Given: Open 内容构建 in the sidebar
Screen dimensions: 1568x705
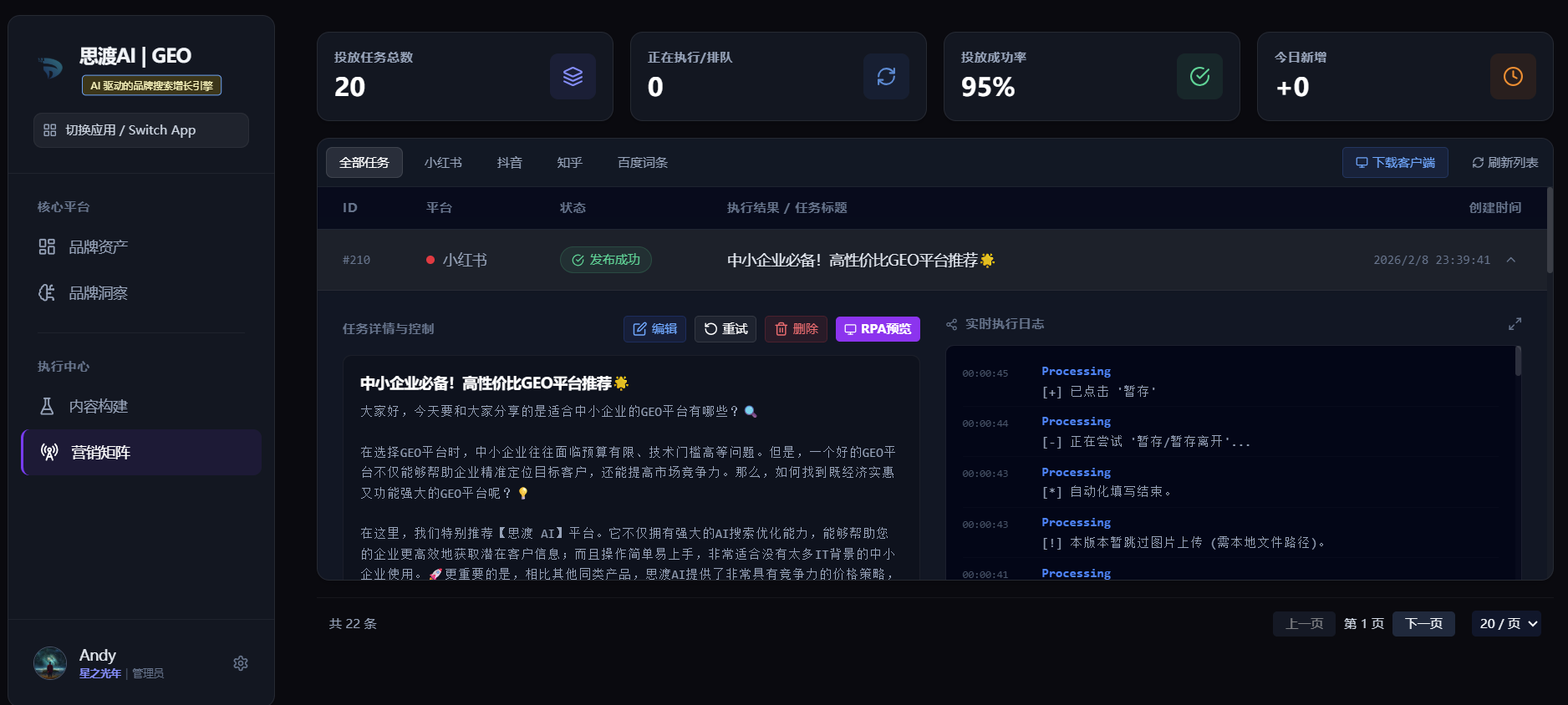Looking at the screenshot, I should (141, 406).
